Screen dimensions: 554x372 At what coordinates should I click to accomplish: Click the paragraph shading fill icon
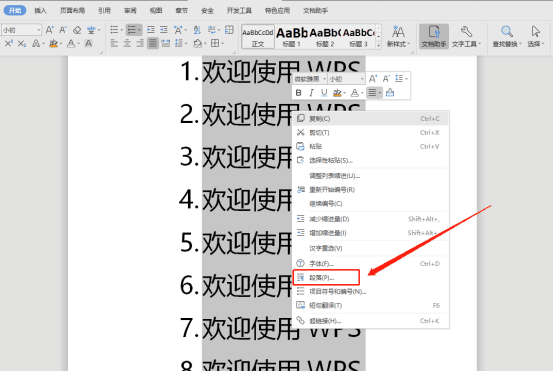point(198,43)
